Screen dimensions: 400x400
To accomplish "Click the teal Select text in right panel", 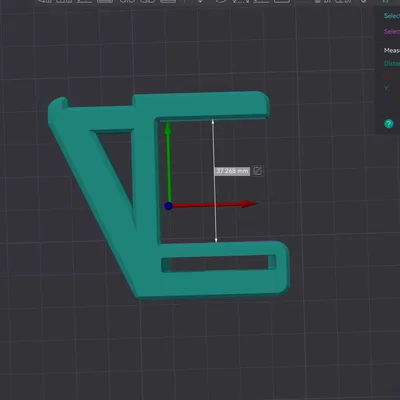I will 392,16.
